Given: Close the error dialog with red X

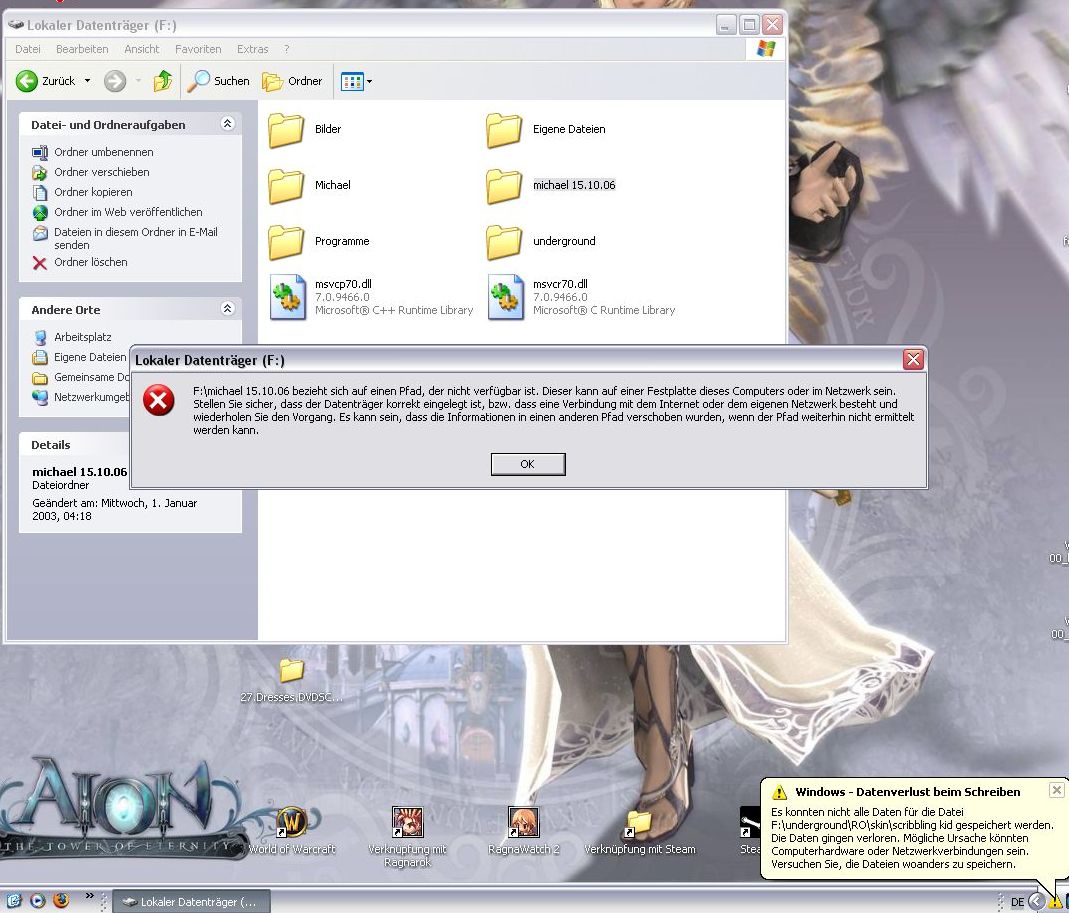Looking at the screenshot, I should 914,359.
